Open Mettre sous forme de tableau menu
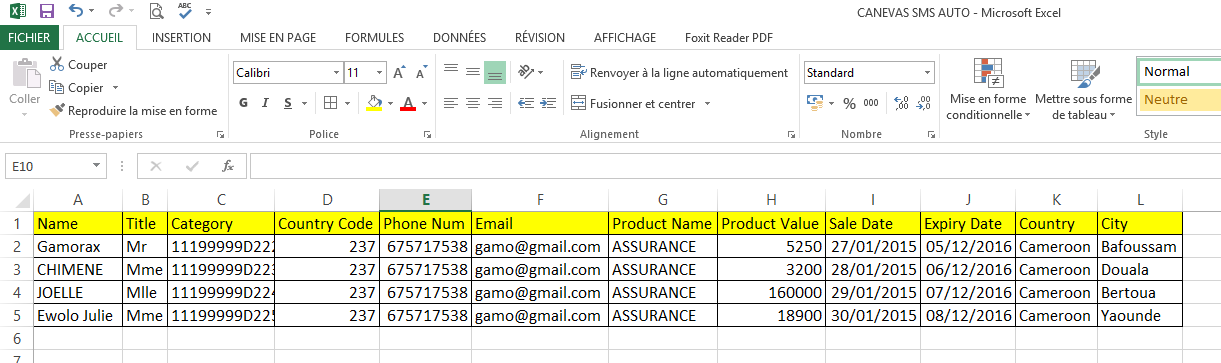The image size is (1221, 363). click(1083, 89)
